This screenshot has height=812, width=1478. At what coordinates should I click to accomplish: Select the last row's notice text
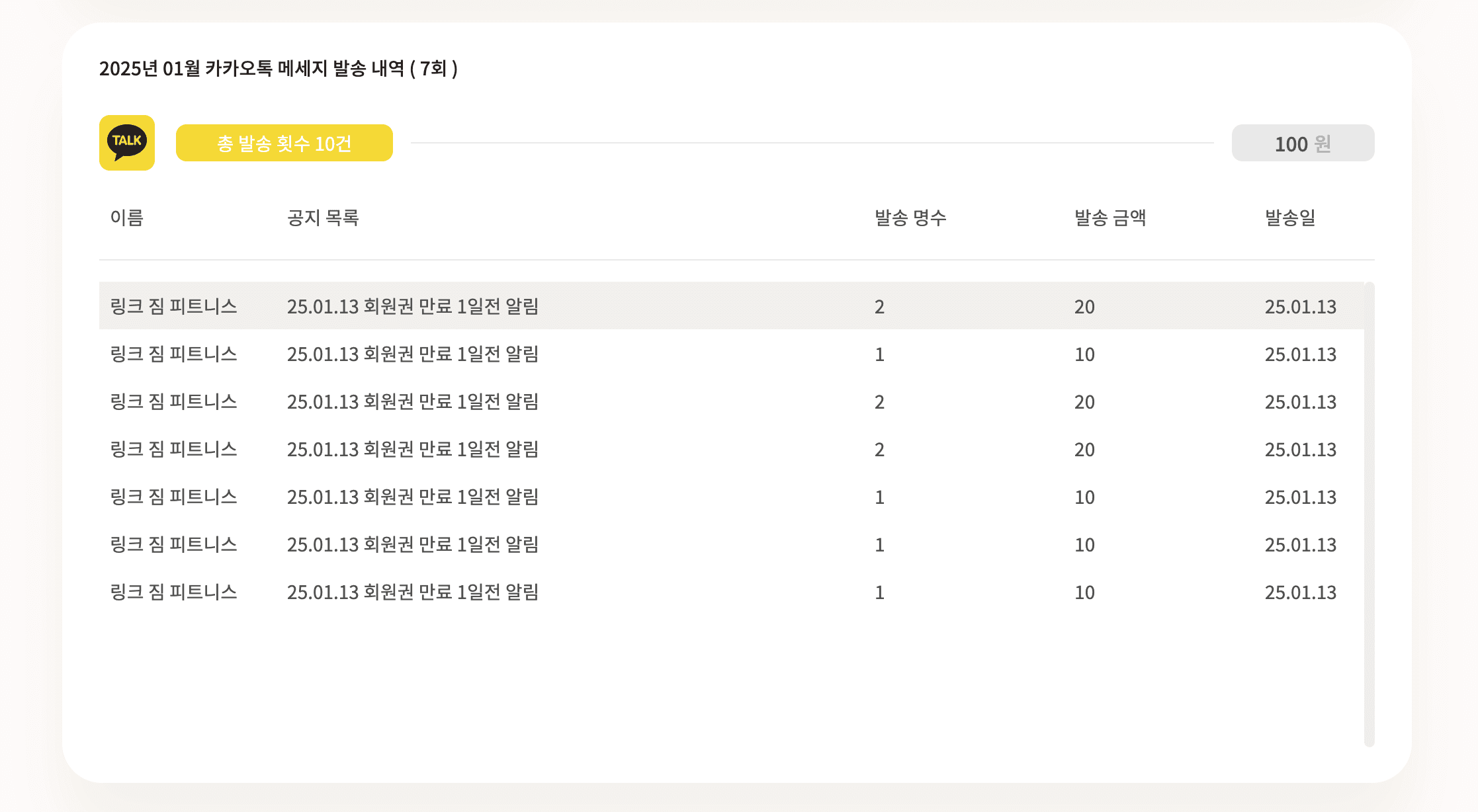click(x=413, y=592)
